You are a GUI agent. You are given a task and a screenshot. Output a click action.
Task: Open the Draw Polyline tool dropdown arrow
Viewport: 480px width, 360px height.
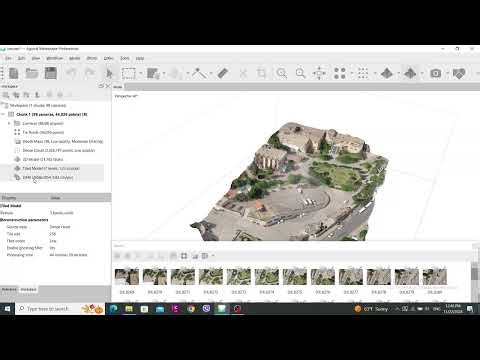coord(211,73)
